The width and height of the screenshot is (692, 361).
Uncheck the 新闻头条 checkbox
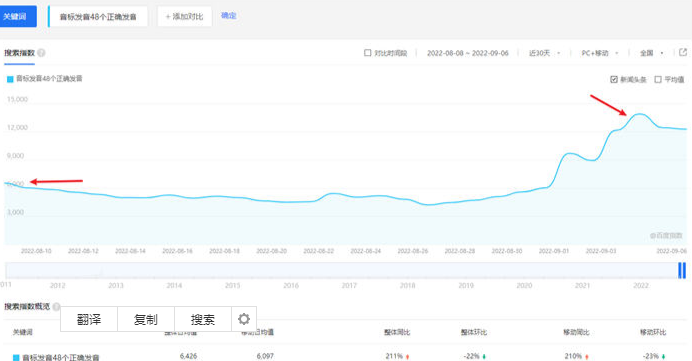point(613,79)
